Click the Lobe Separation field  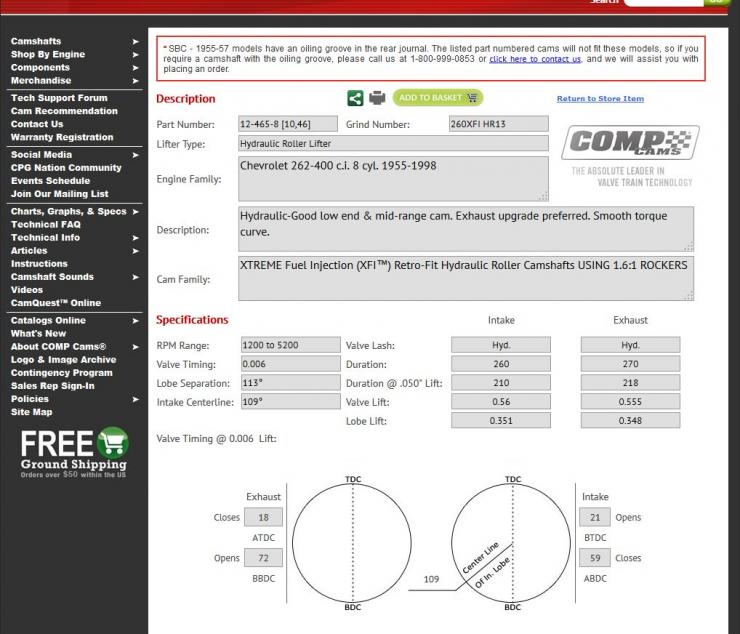[291, 383]
